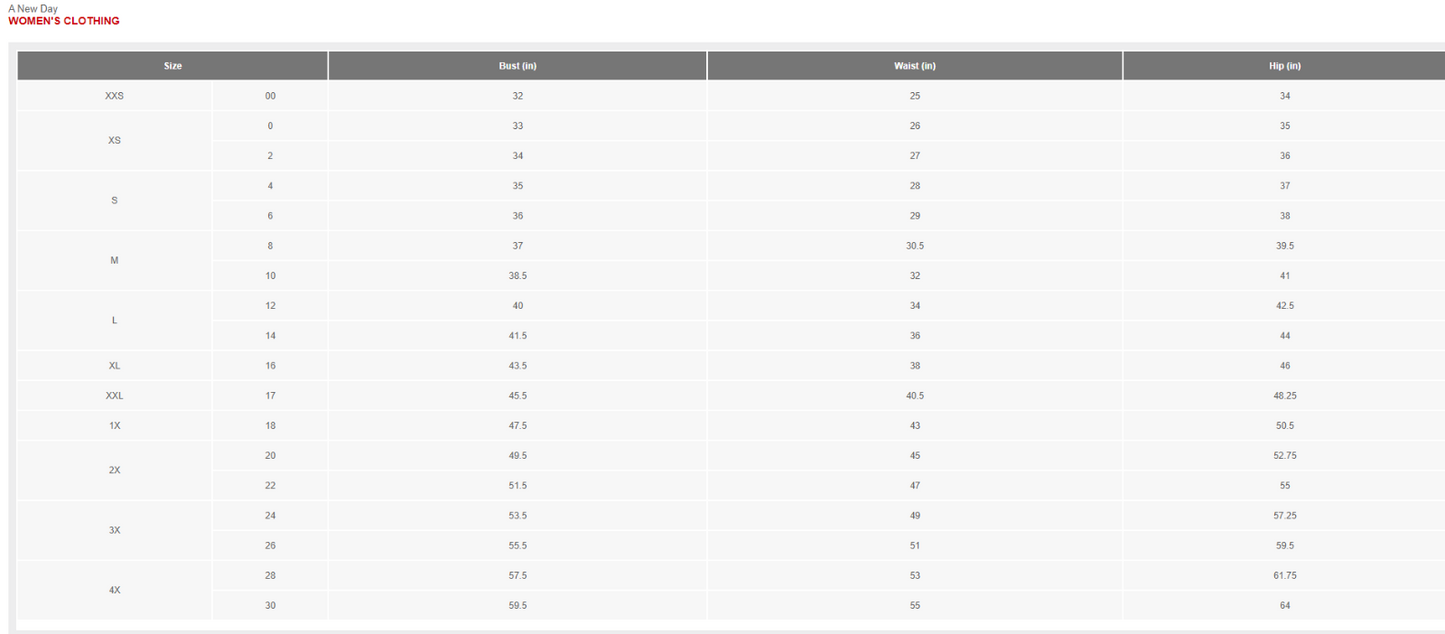Click the WOMEN'S CLOTHING heading
The width and height of the screenshot is (1445, 634).
coord(64,21)
